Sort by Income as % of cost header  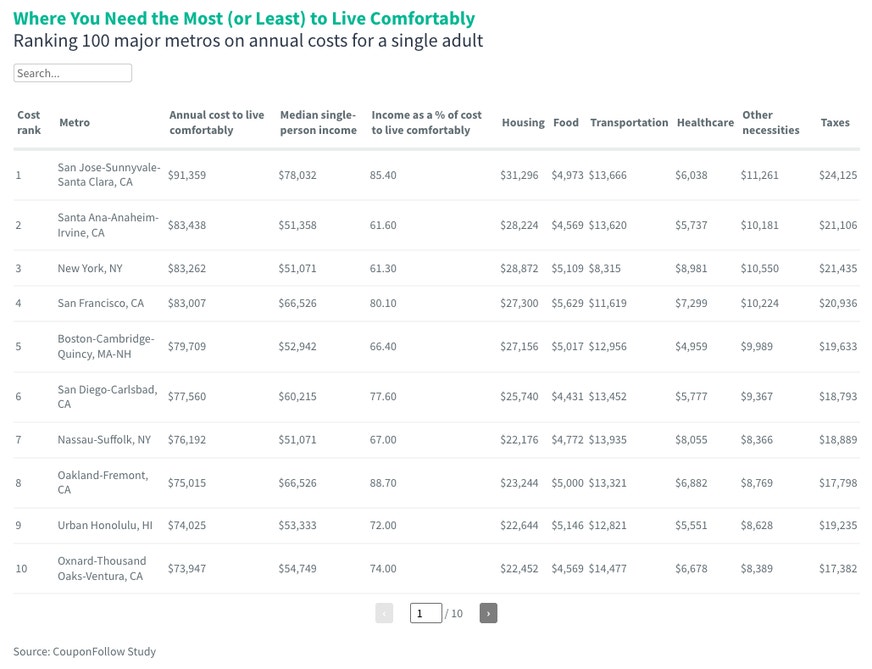click(426, 122)
